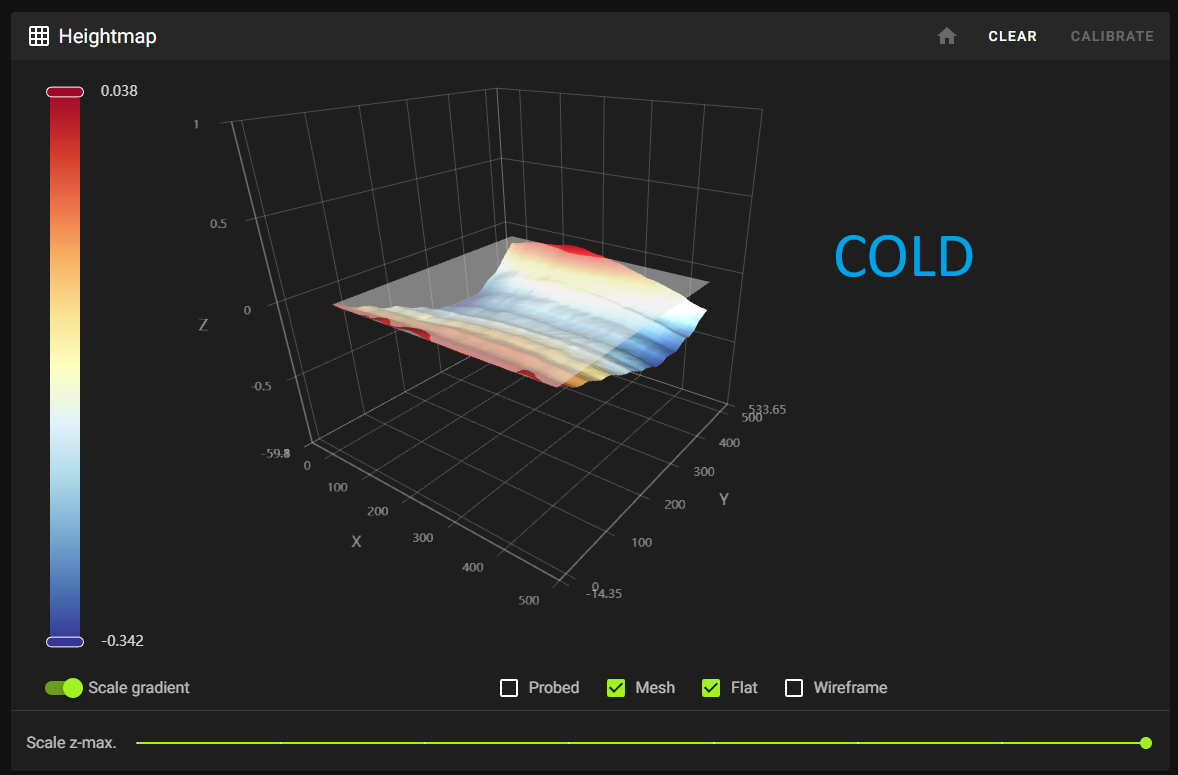The height and width of the screenshot is (775, 1178).
Task: Uncheck the Flat checkbox
Action: click(x=711, y=688)
